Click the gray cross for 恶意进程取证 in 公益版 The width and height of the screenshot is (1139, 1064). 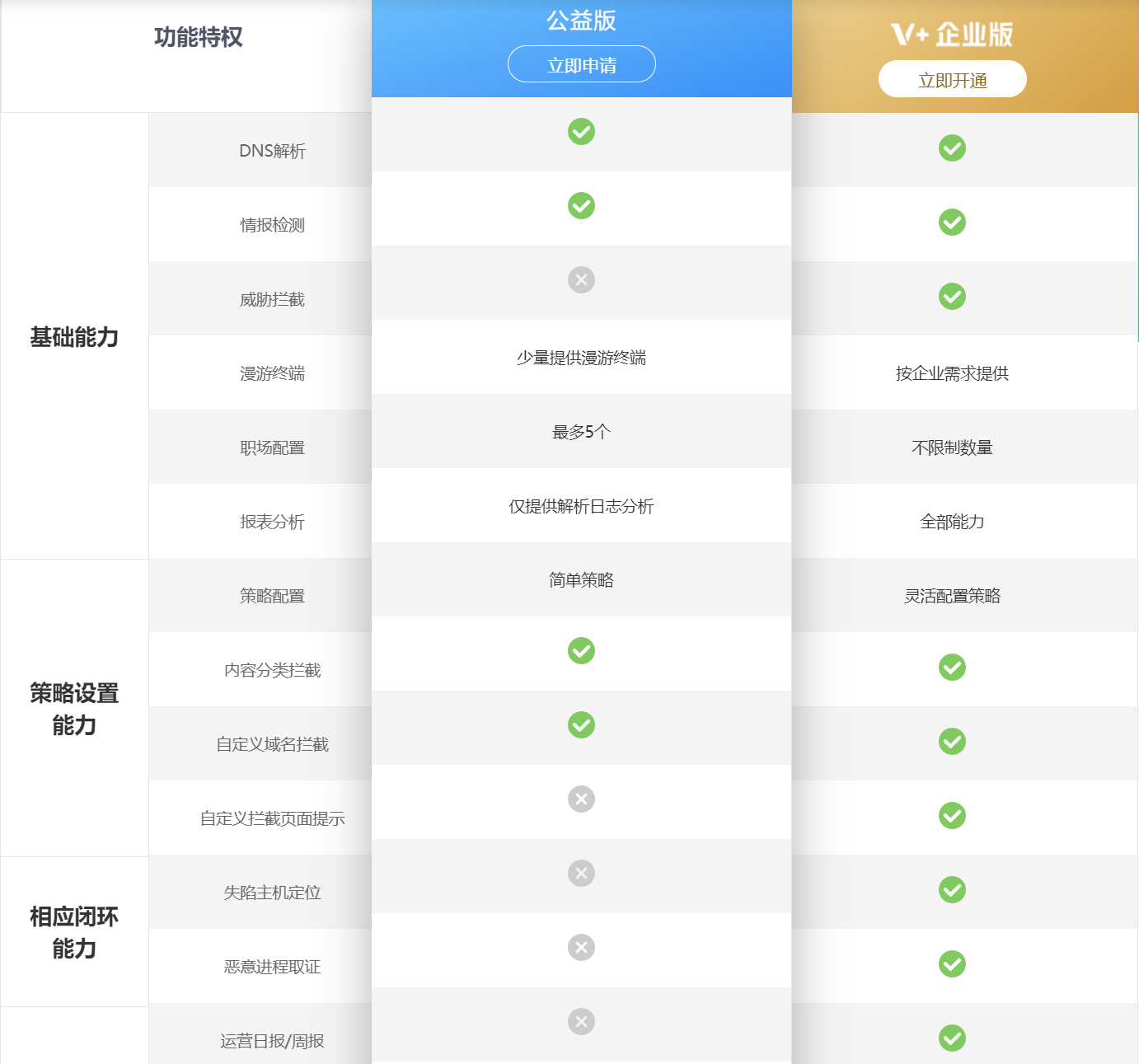tap(581, 948)
